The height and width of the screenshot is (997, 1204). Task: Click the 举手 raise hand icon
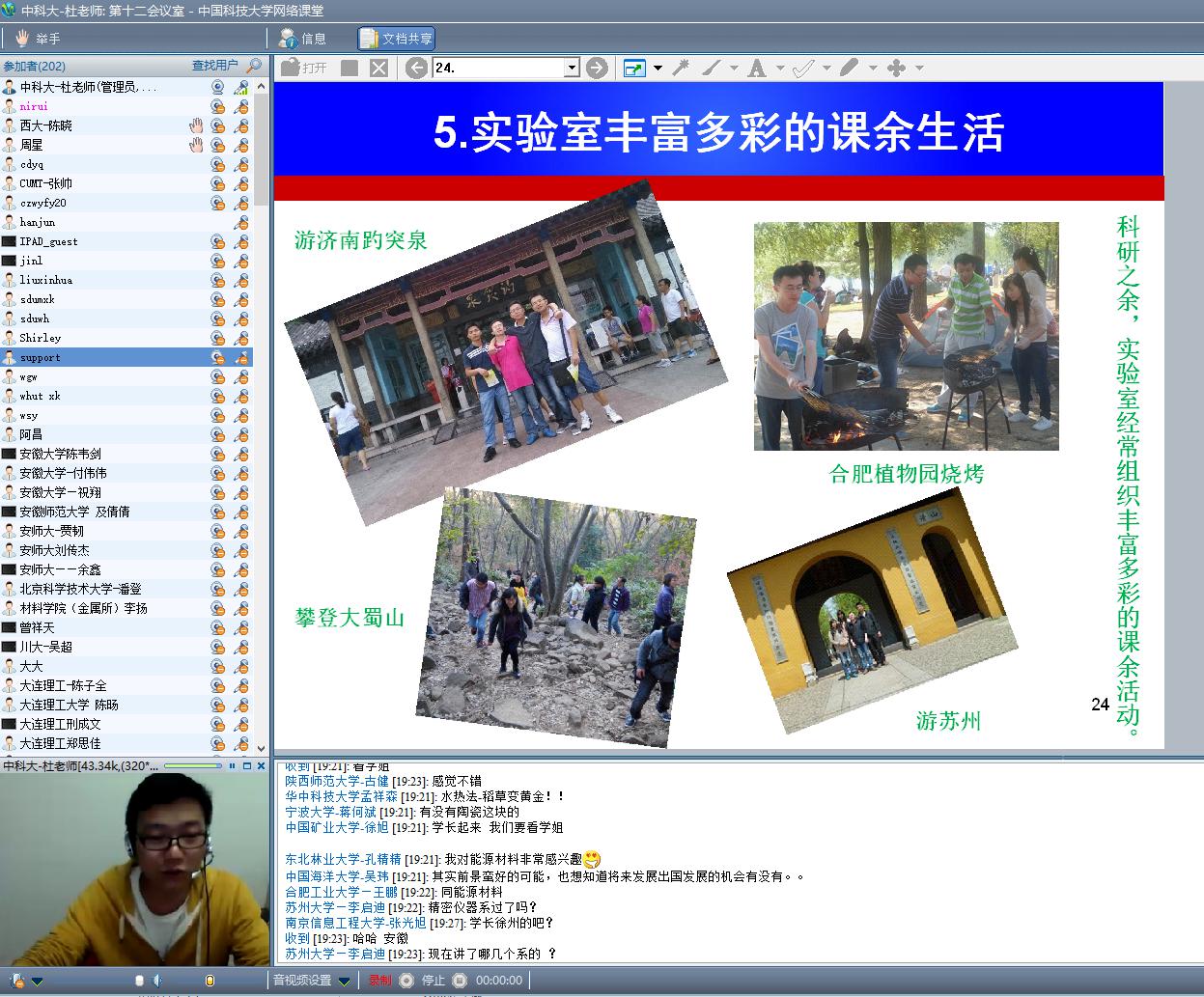point(21,39)
